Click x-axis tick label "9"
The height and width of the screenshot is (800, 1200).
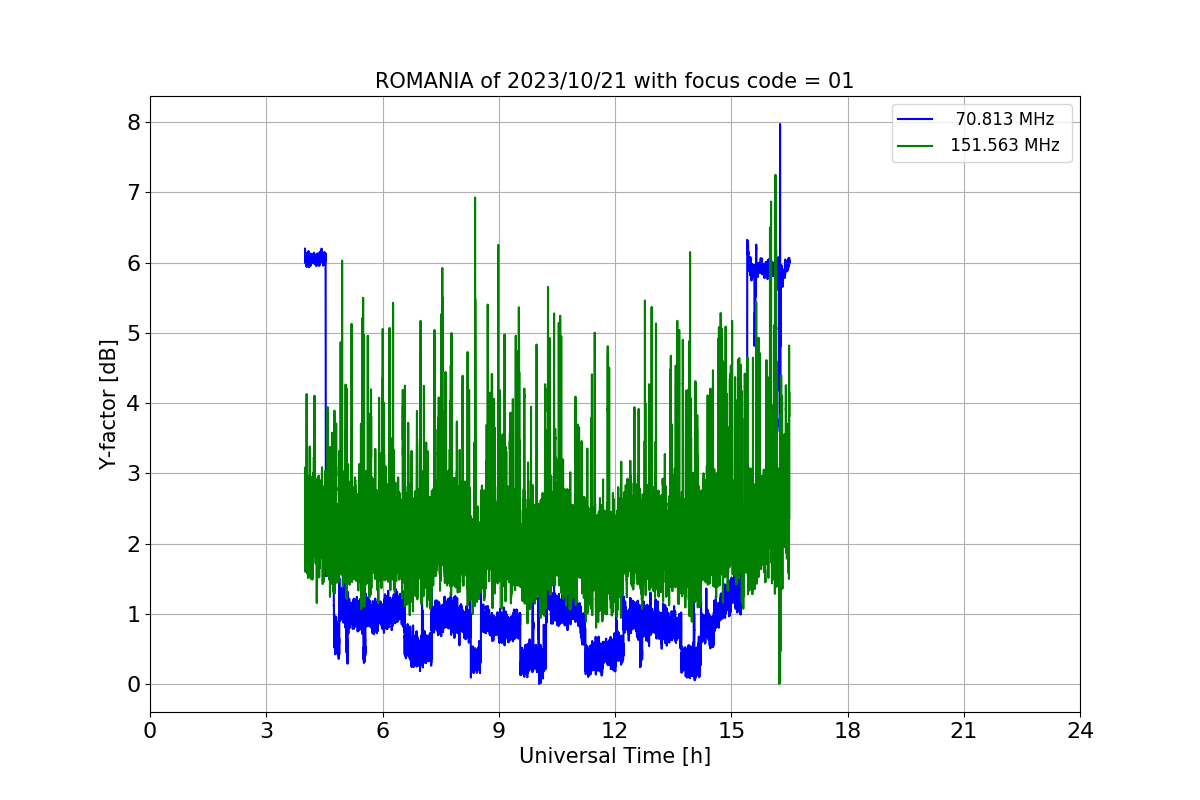(499, 731)
